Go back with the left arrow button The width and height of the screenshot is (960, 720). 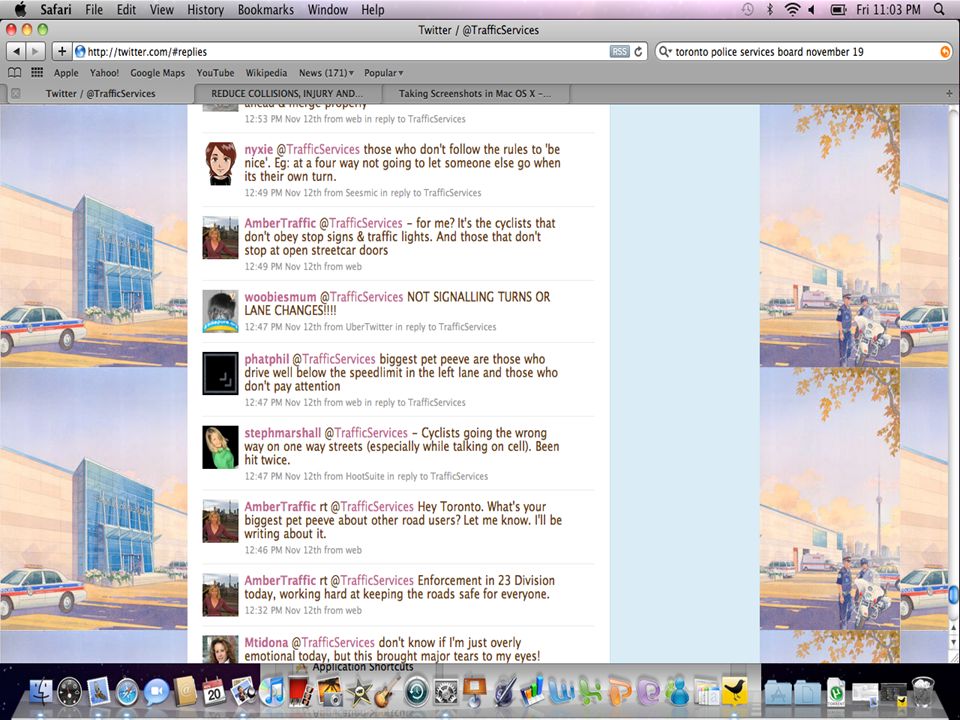17,51
